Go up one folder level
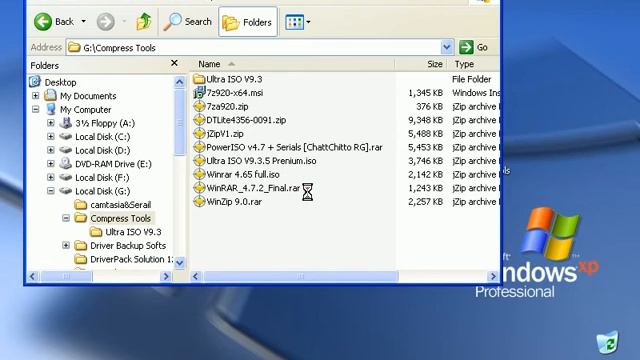This screenshot has height=360, width=640. 144,22
